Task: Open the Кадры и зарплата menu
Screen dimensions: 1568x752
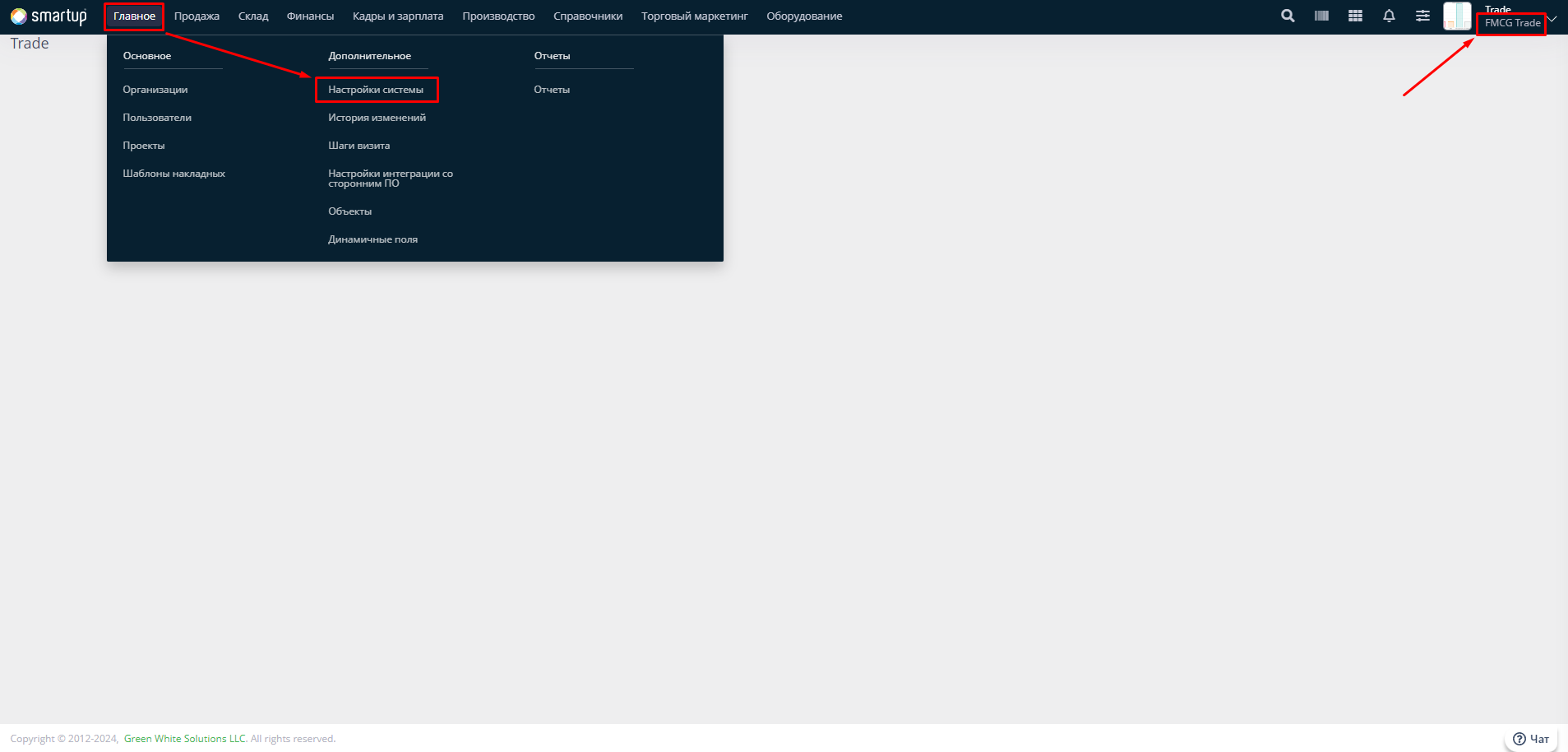Action: pyautogui.click(x=398, y=16)
